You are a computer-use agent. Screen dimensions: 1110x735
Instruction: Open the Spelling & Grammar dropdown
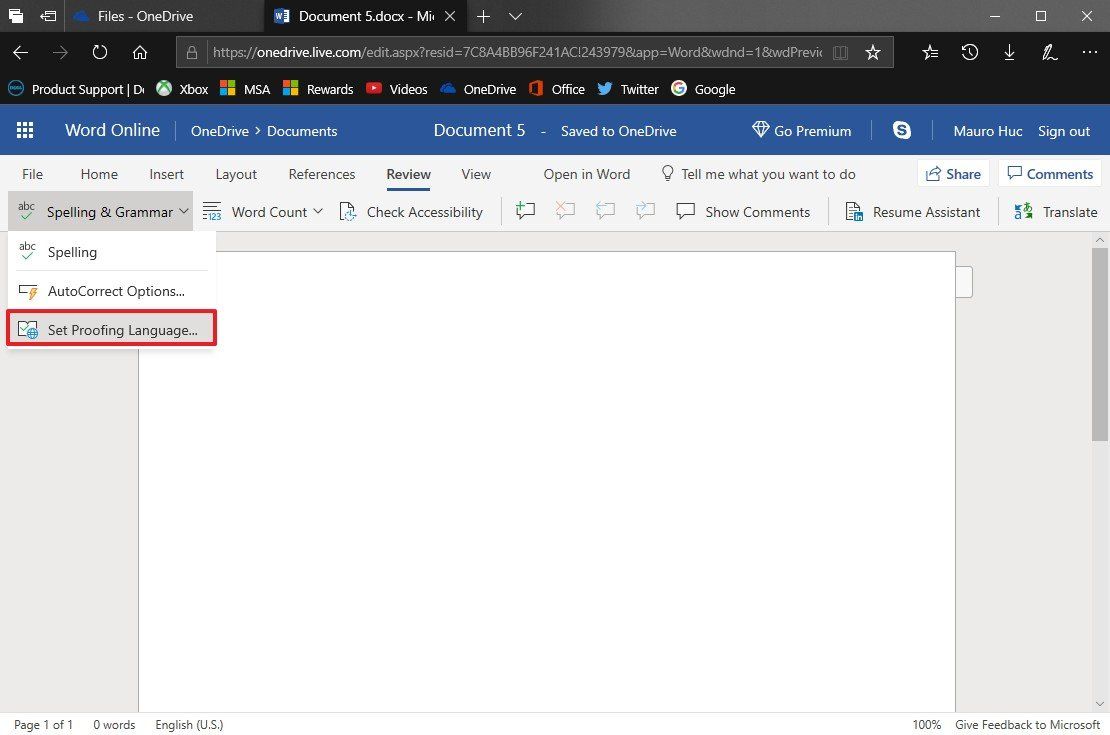coord(100,211)
